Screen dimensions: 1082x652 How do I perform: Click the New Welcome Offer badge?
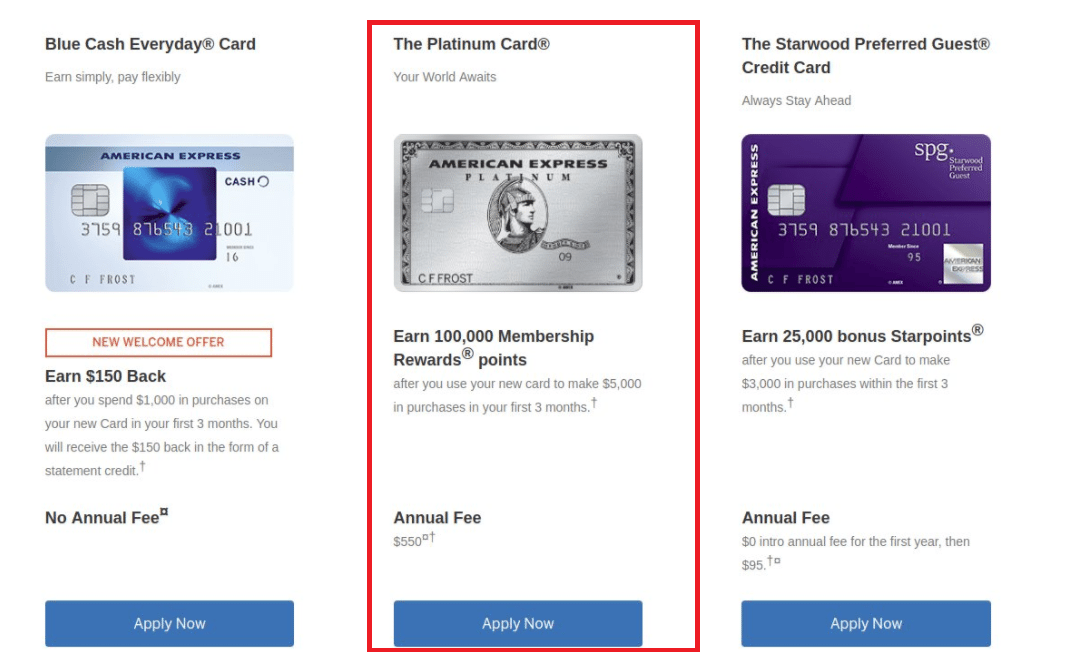[158, 342]
